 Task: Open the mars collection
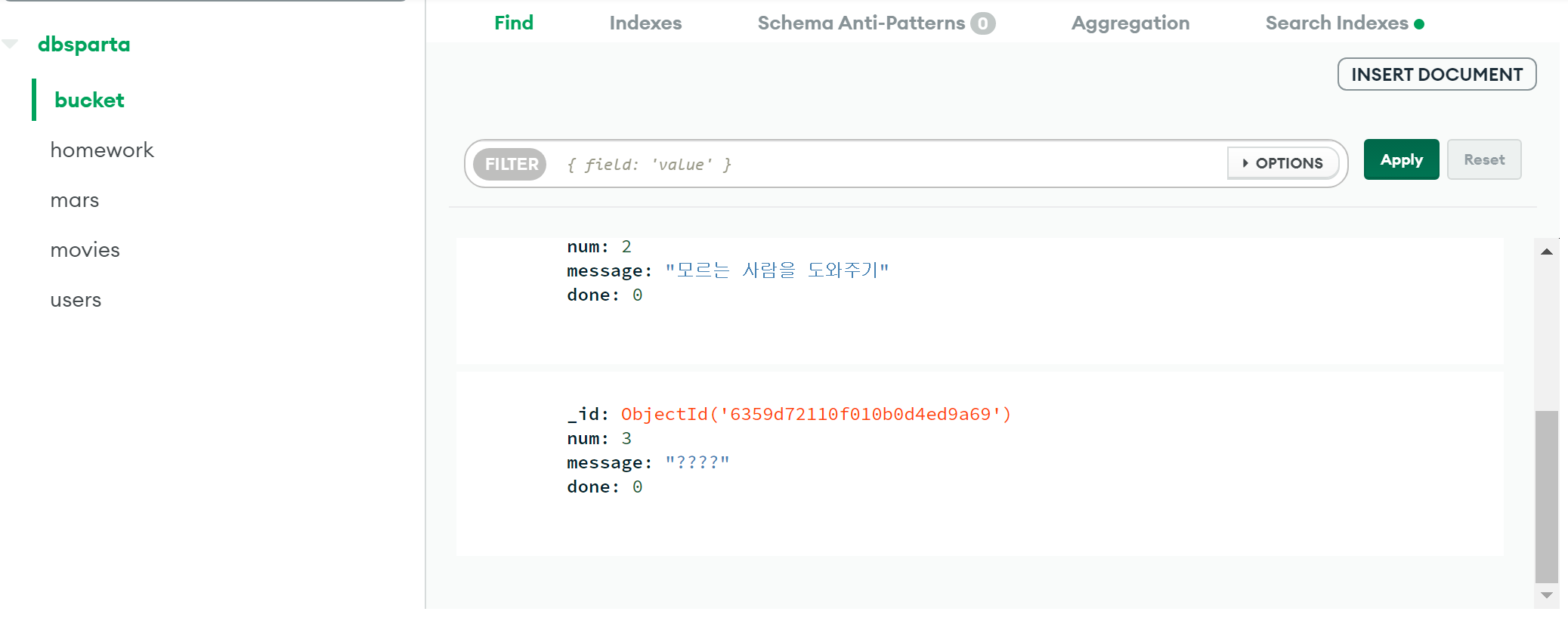click(75, 200)
